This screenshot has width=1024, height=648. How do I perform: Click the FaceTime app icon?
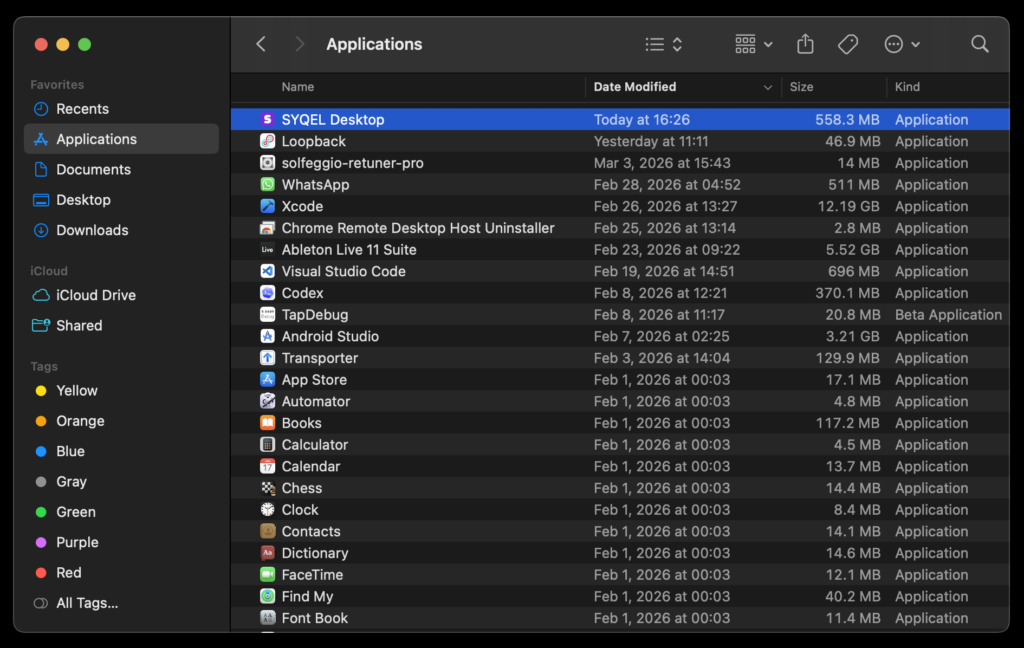[267, 575]
